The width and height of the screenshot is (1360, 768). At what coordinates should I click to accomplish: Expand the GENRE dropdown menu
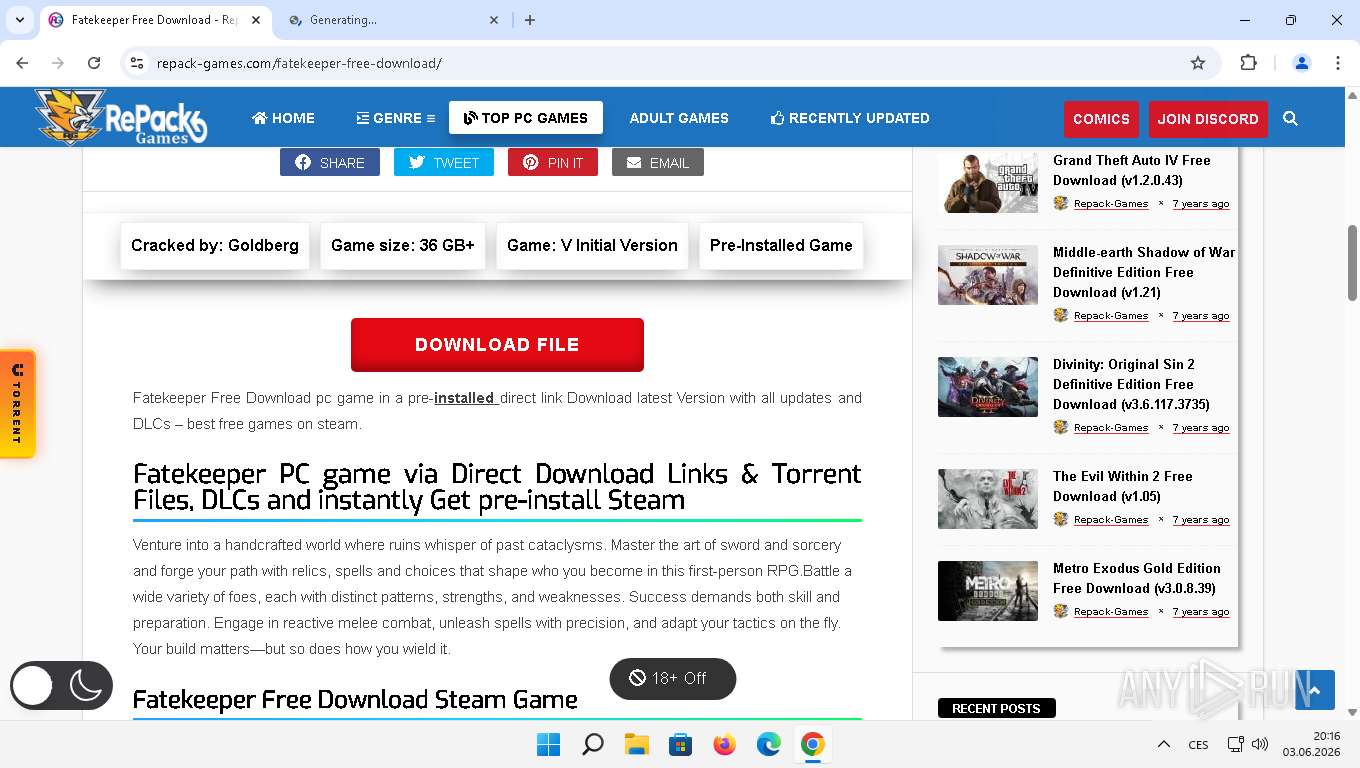coord(396,118)
